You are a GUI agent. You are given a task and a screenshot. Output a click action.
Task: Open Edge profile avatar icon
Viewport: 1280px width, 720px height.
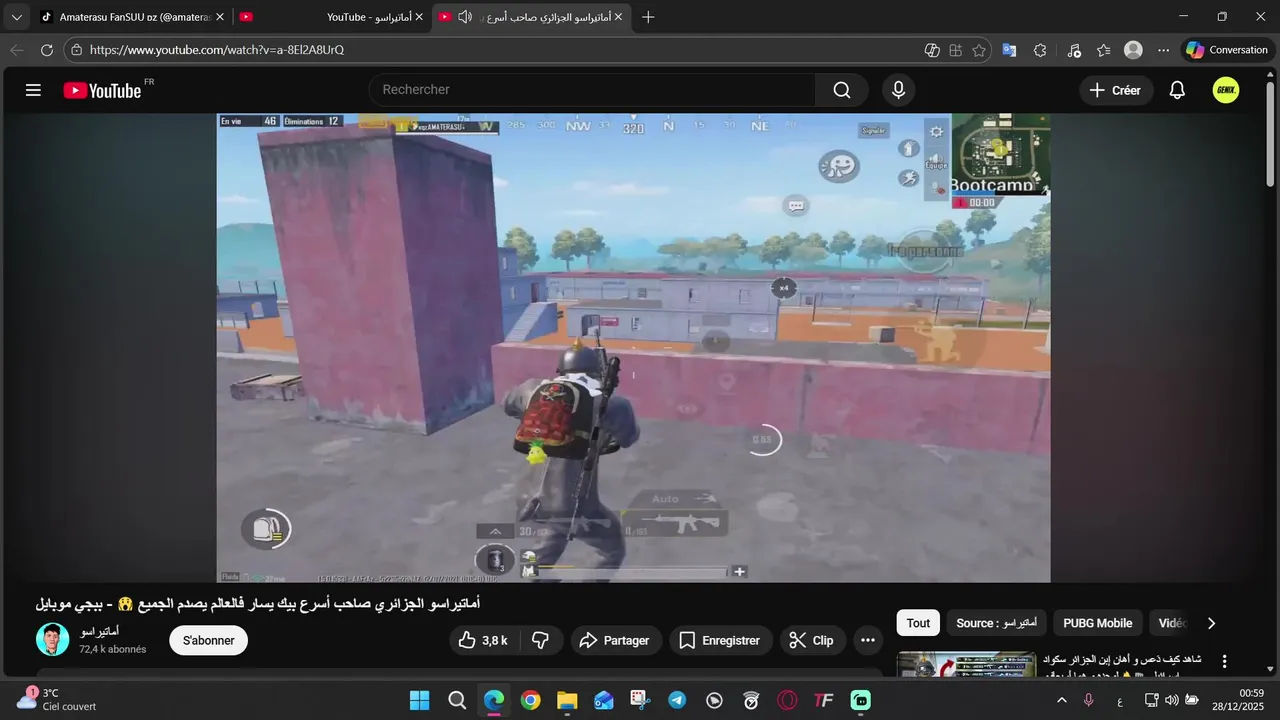(1133, 50)
